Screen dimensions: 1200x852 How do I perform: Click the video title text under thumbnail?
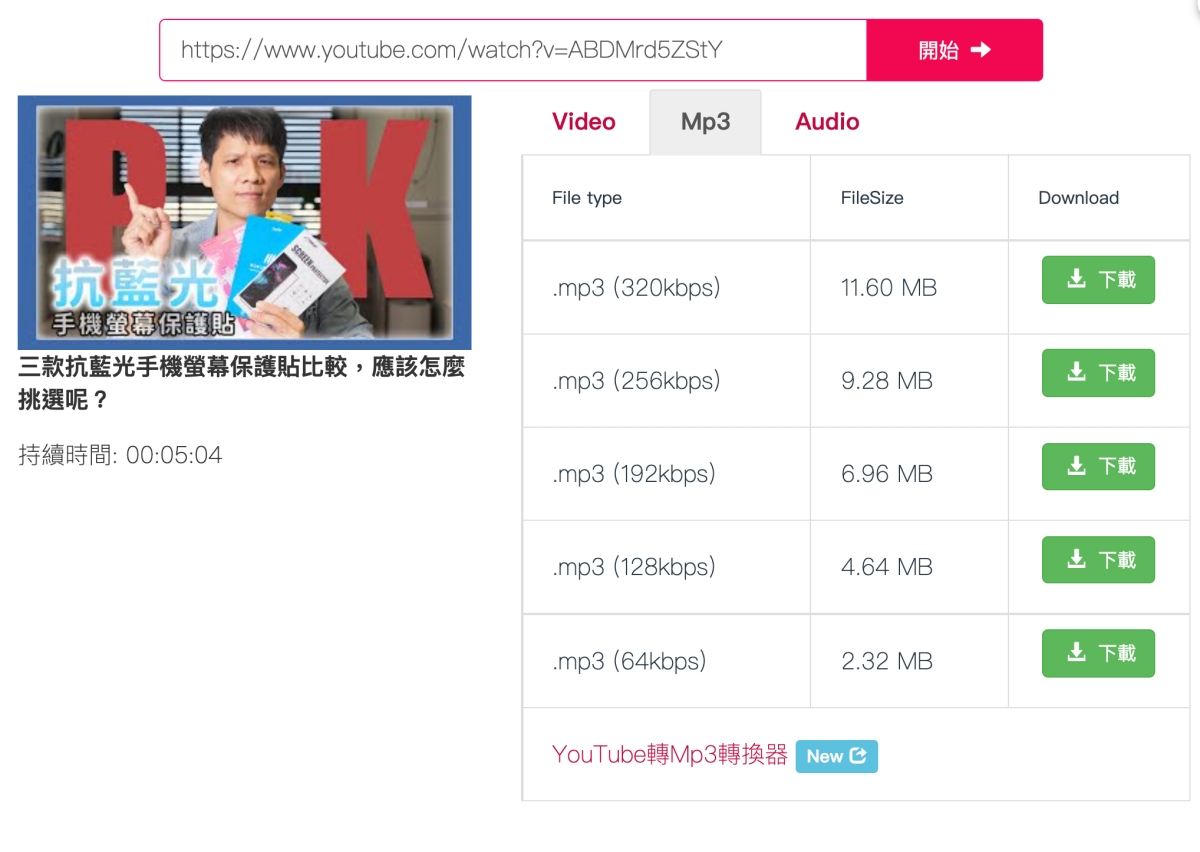point(241,383)
